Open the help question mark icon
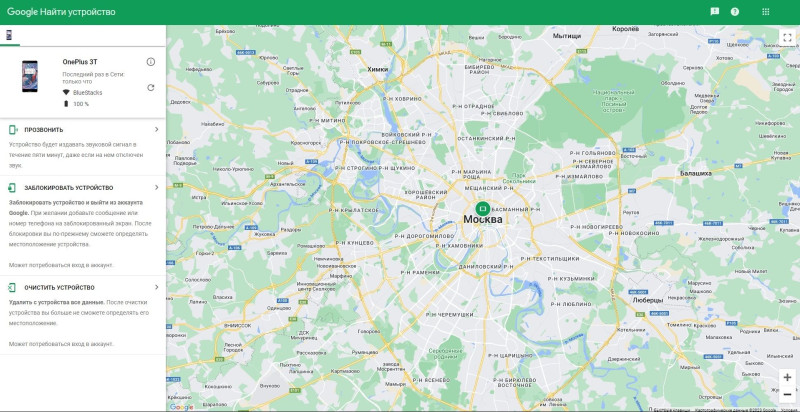Viewport: 800px width, 412px height. pyautogui.click(x=735, y=12)
